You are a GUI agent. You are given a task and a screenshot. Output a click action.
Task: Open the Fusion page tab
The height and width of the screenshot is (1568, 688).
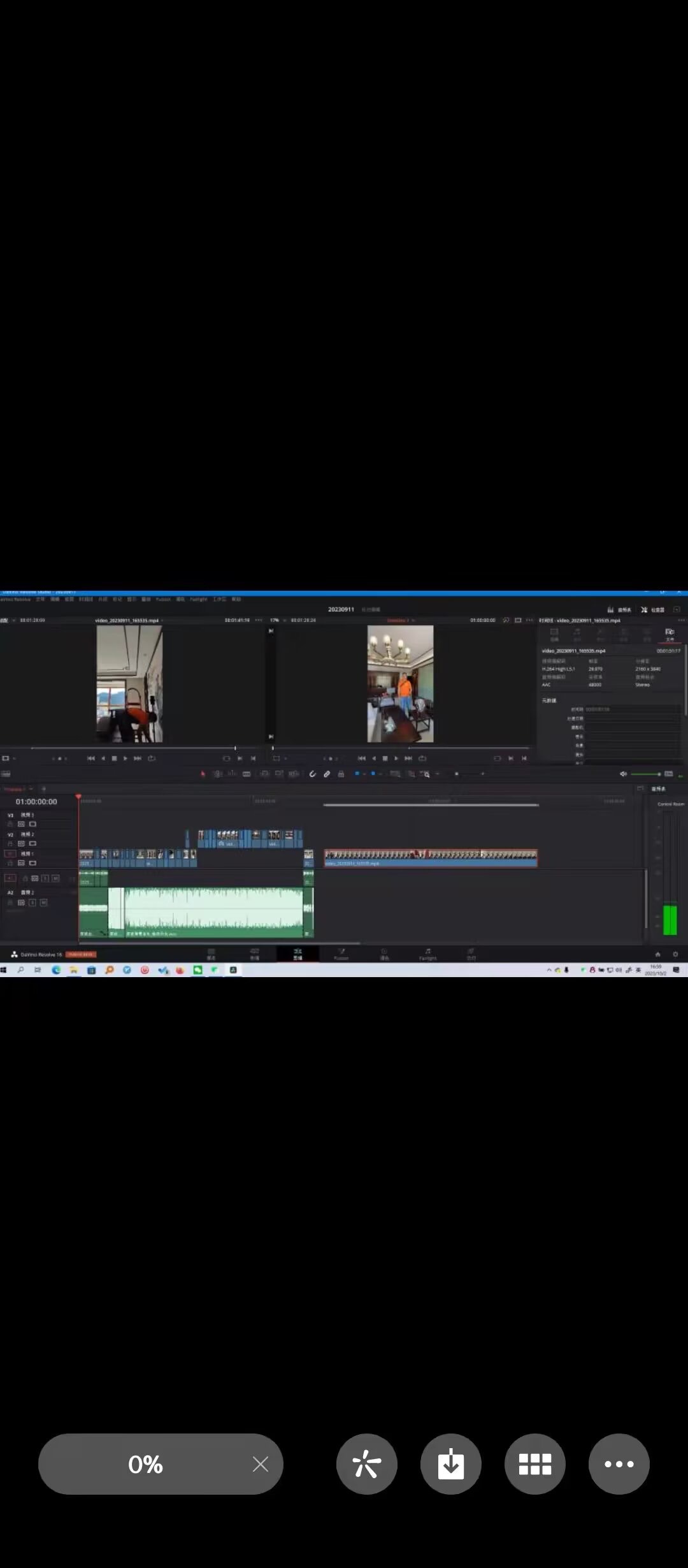tap(341, 954)
